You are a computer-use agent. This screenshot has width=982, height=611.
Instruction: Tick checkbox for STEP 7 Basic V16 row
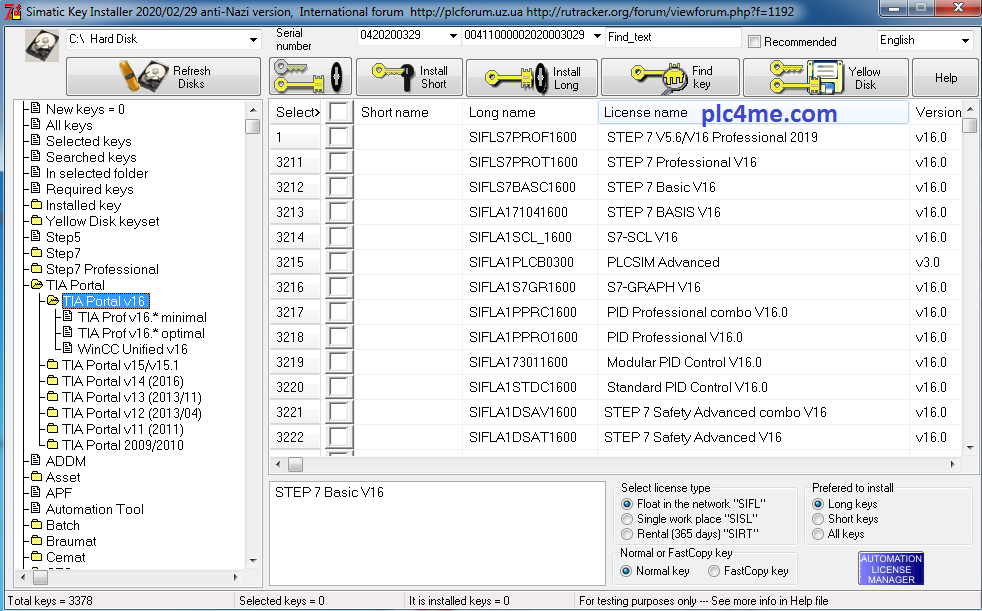pos(340,187)
